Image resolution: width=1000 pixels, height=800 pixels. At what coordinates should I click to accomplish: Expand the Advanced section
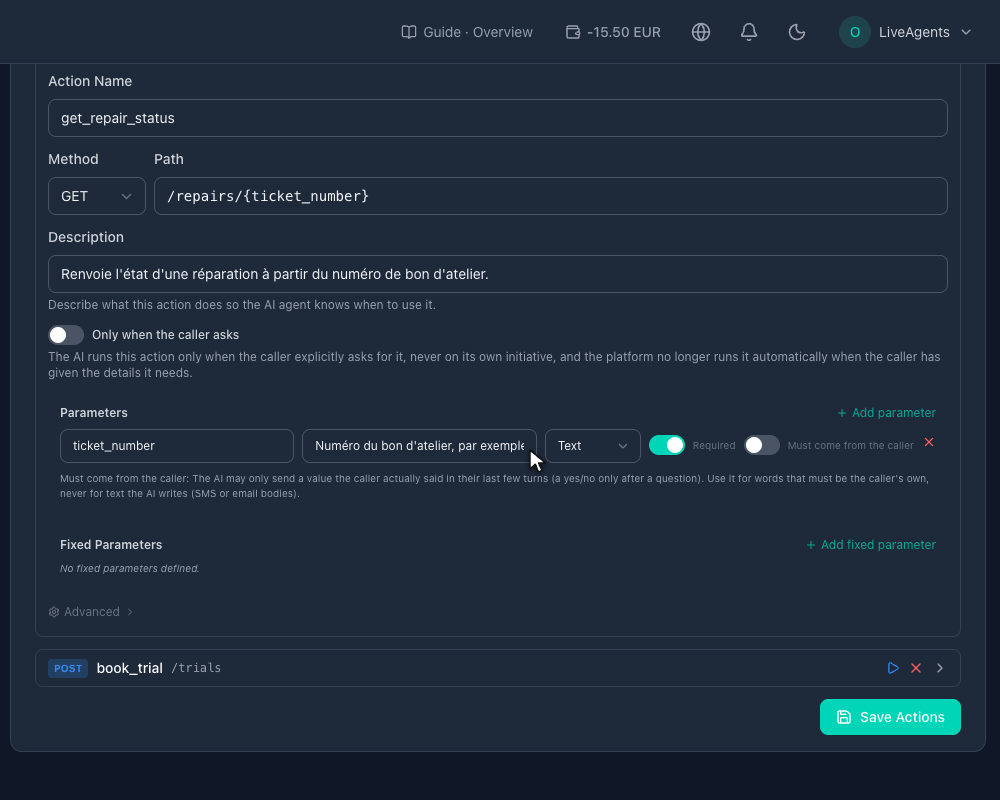pyautogui.click(x=91, y=612)
